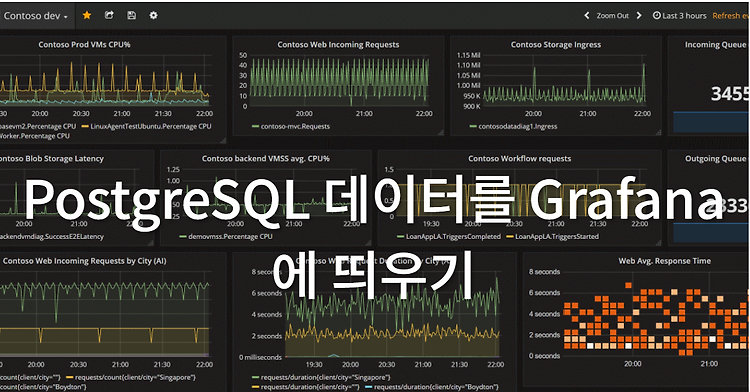Click the Storage Ingress graph area

click(x=564, y=80)
